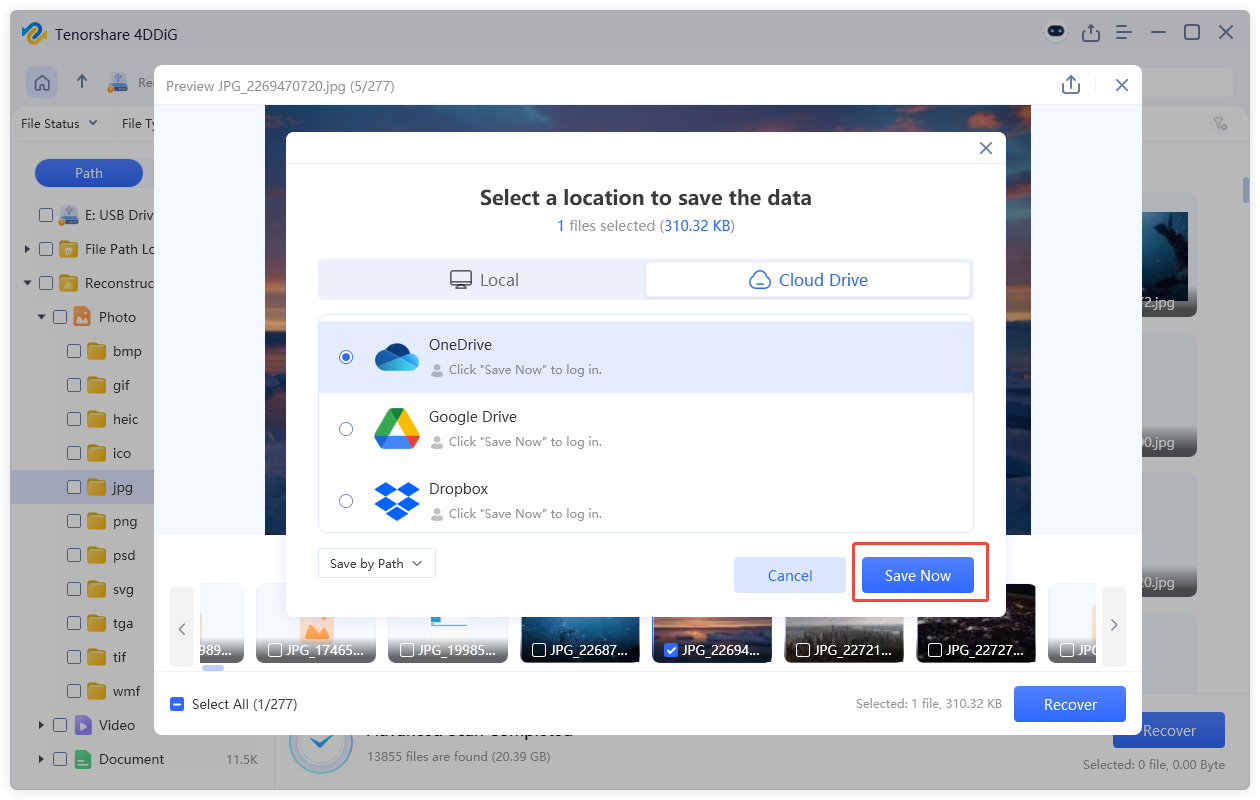Click the Save Now button
Viewport: 1260px width, 800px height.
coord(917,575)
